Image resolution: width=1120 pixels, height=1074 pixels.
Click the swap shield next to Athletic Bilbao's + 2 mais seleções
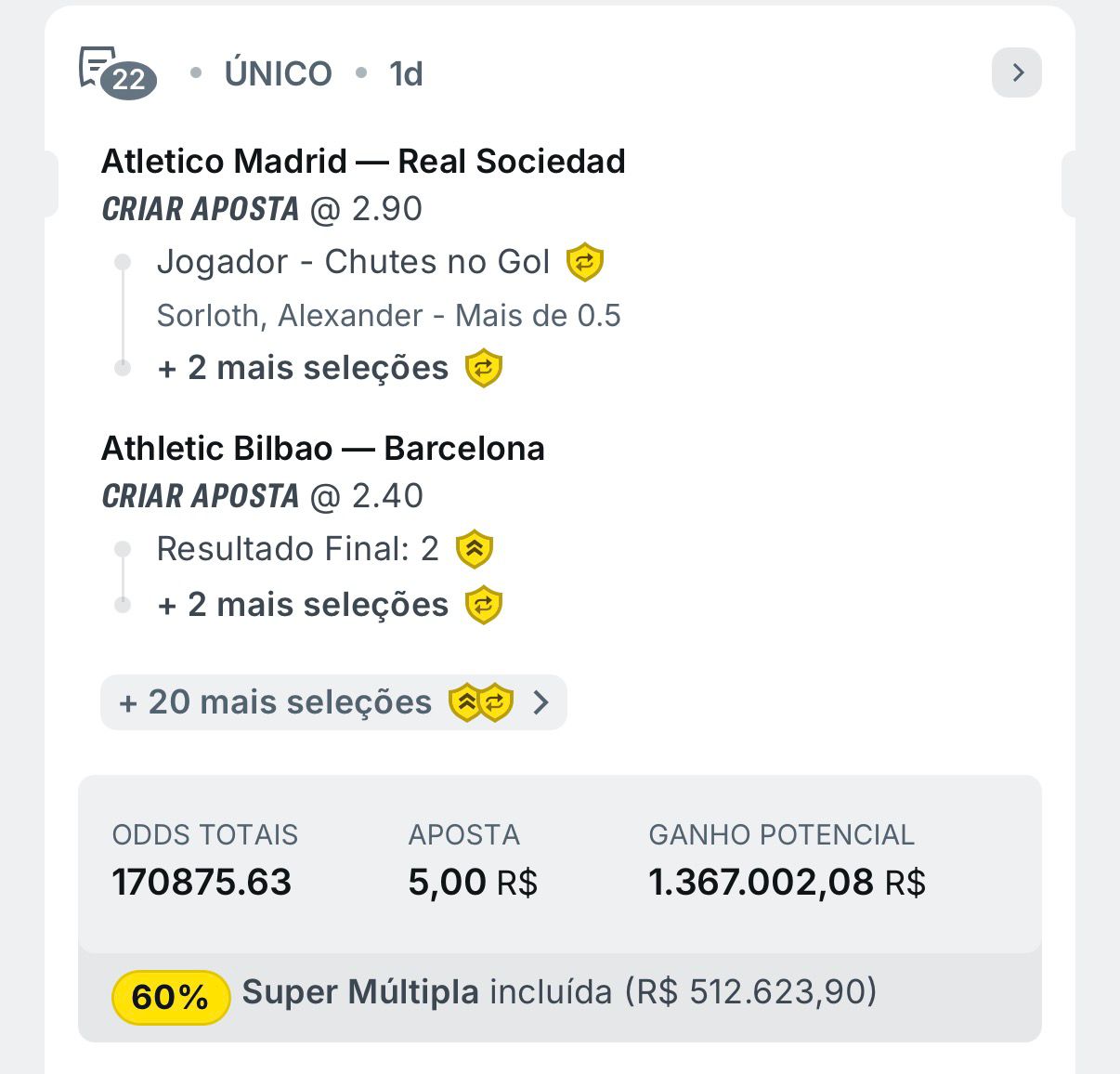[x=484, y=605]
